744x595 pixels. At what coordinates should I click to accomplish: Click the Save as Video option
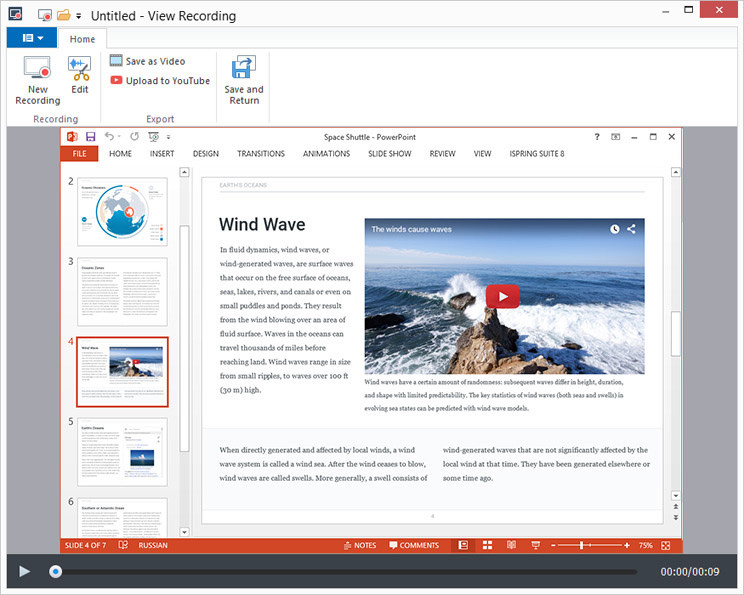(148, 61)
